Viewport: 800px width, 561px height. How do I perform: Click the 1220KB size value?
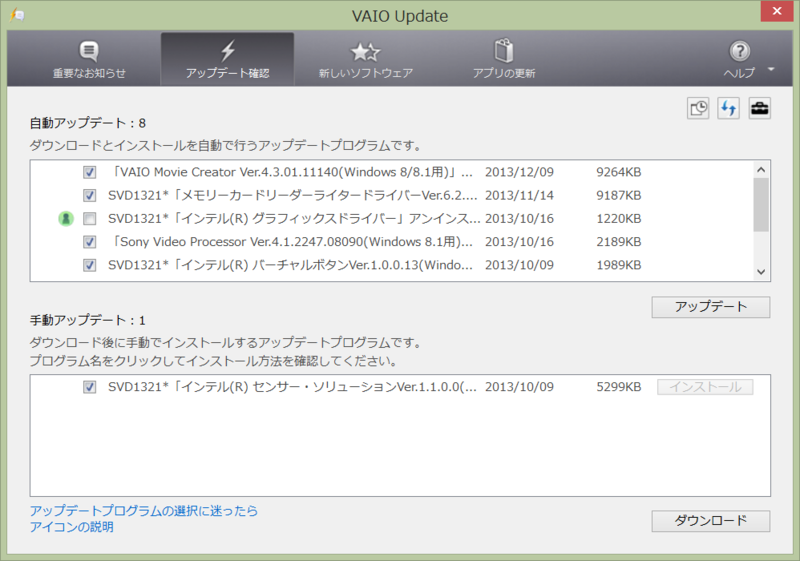pos(618,218)
